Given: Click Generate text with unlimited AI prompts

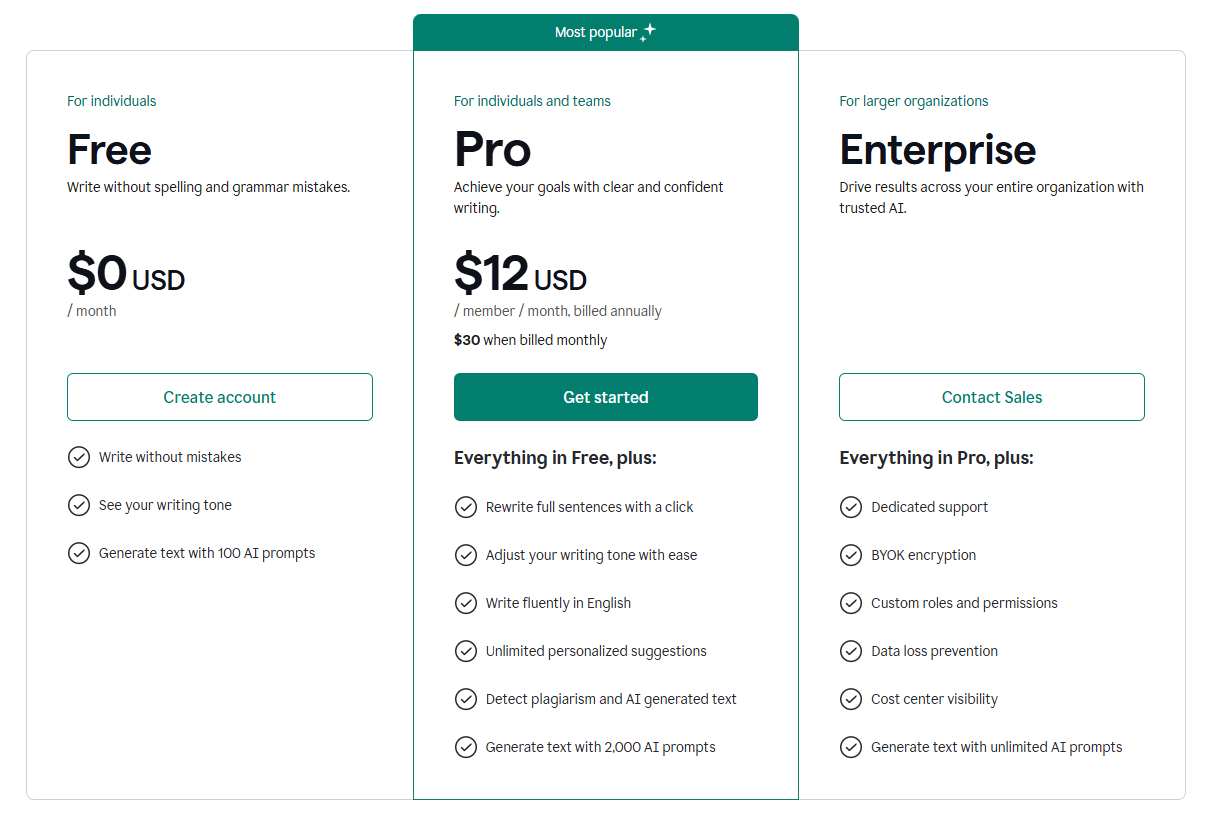Looking at the screenshot, I should 996,747.
